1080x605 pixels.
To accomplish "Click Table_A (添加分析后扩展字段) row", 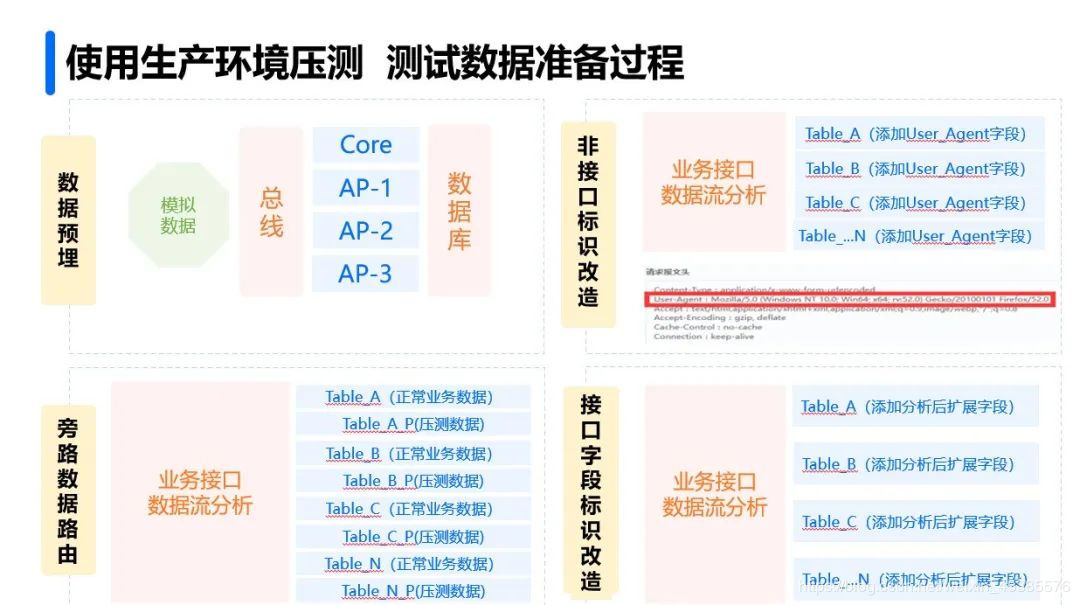I will point(915,407).
